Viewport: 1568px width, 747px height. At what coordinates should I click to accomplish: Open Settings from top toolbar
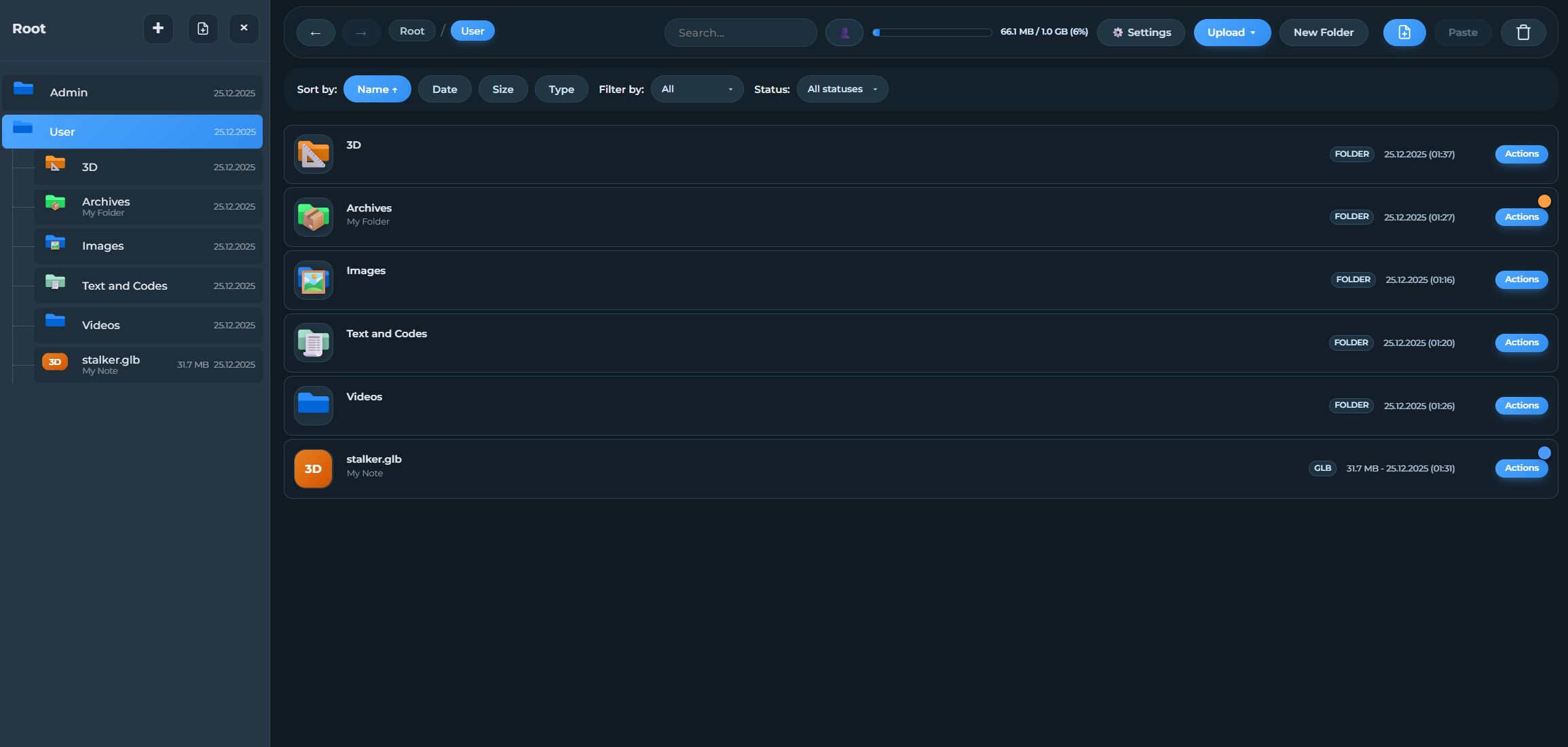pos(1140,33)
